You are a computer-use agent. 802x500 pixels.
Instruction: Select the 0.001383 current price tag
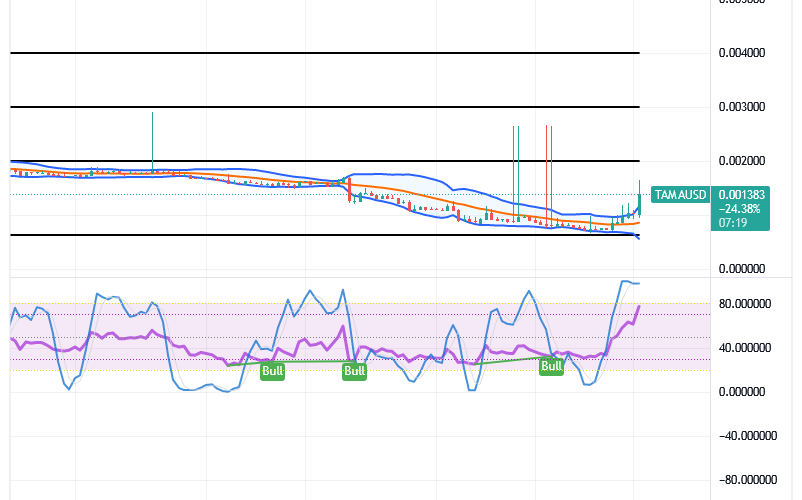[742, 195]
